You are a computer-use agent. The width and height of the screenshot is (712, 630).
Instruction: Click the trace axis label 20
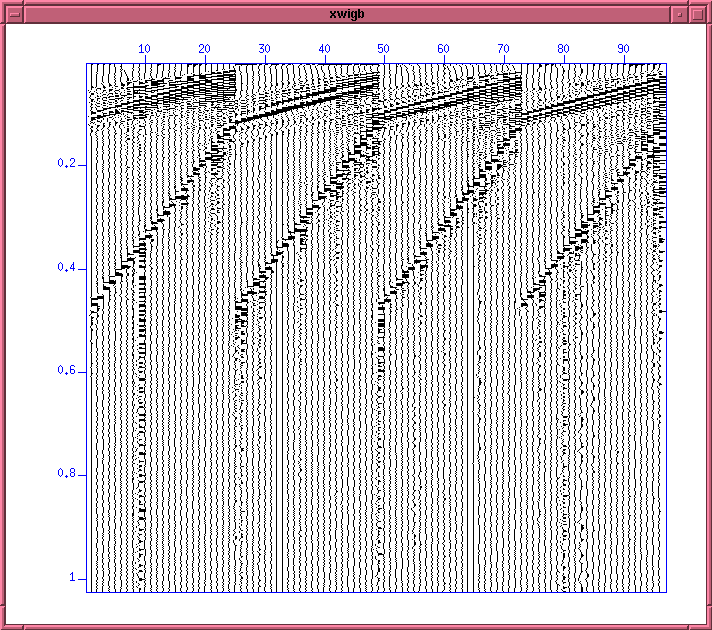click(205, 48)
